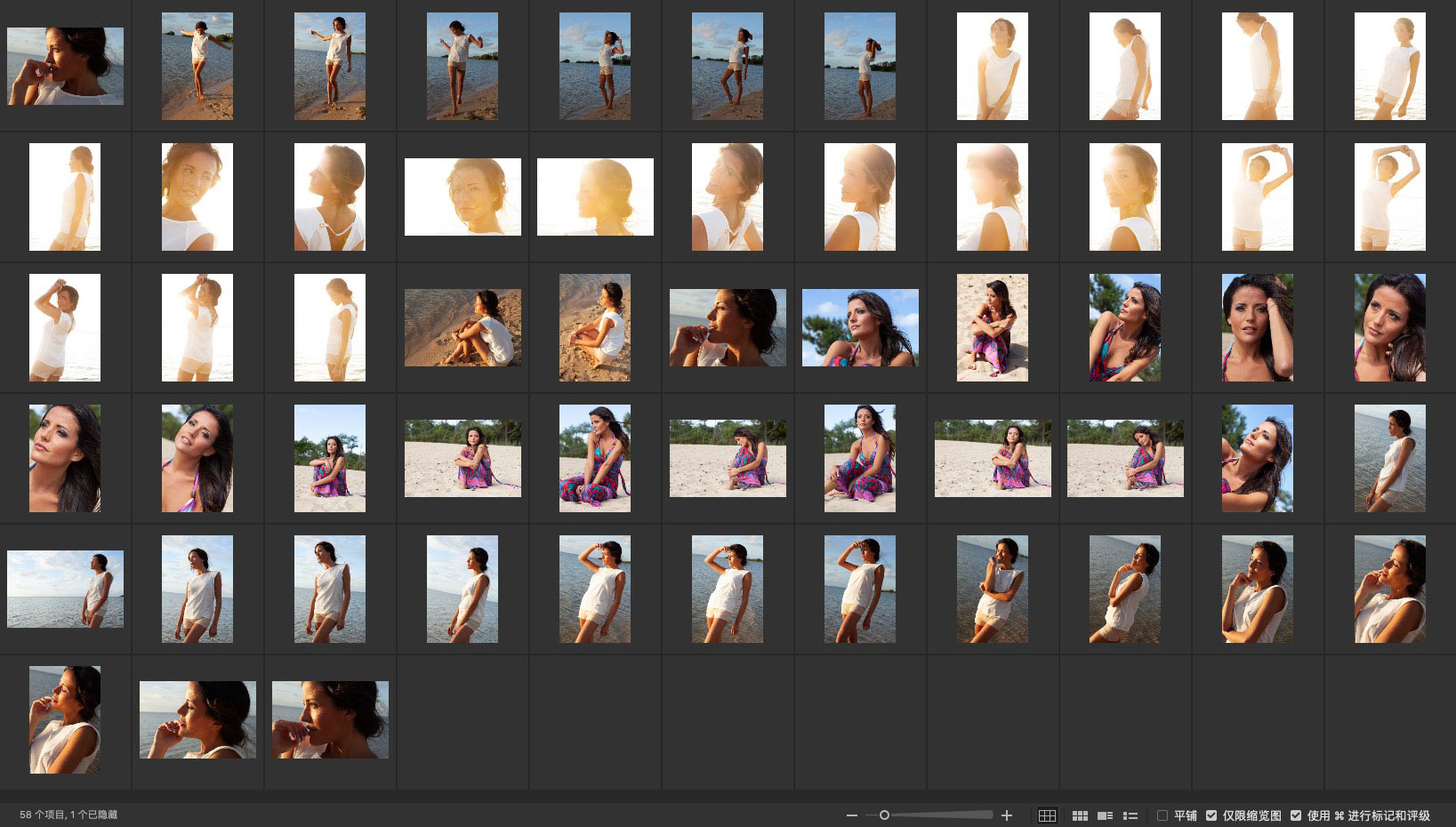Select the woman in blue sky landscape thumbnail
Viewport: 1456px width, 827px height.
click(x=860, y=327)
